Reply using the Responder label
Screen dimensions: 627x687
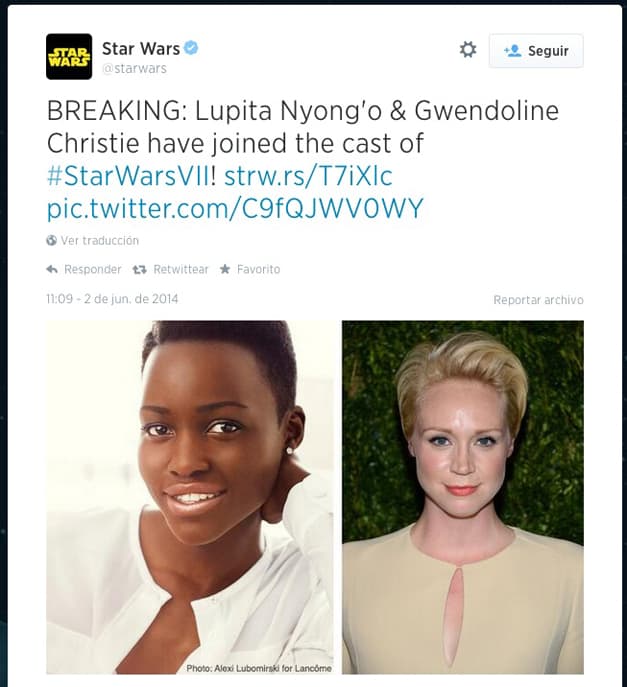click(x=92, y=269)
